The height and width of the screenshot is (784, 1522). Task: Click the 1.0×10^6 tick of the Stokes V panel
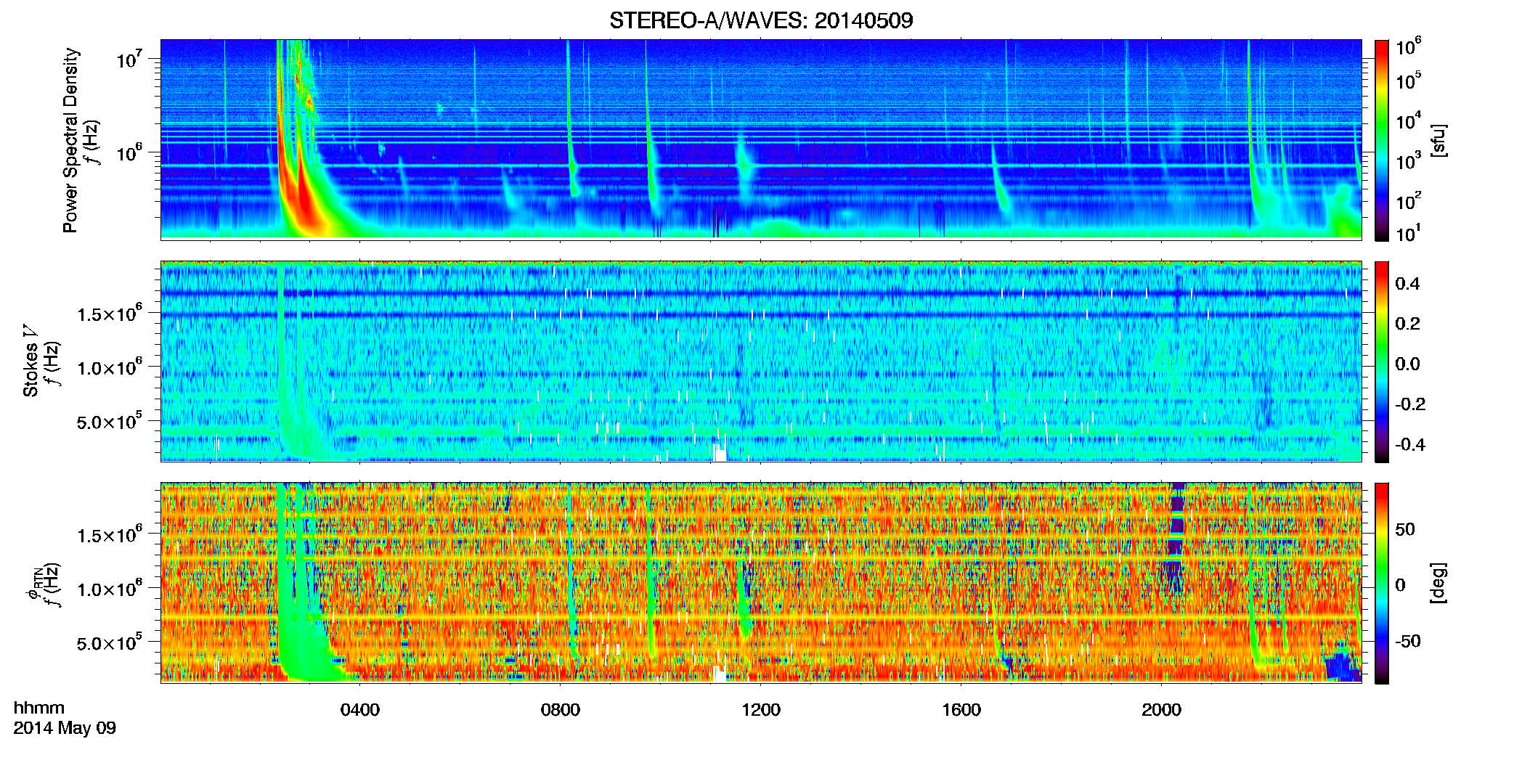point(110,367)
